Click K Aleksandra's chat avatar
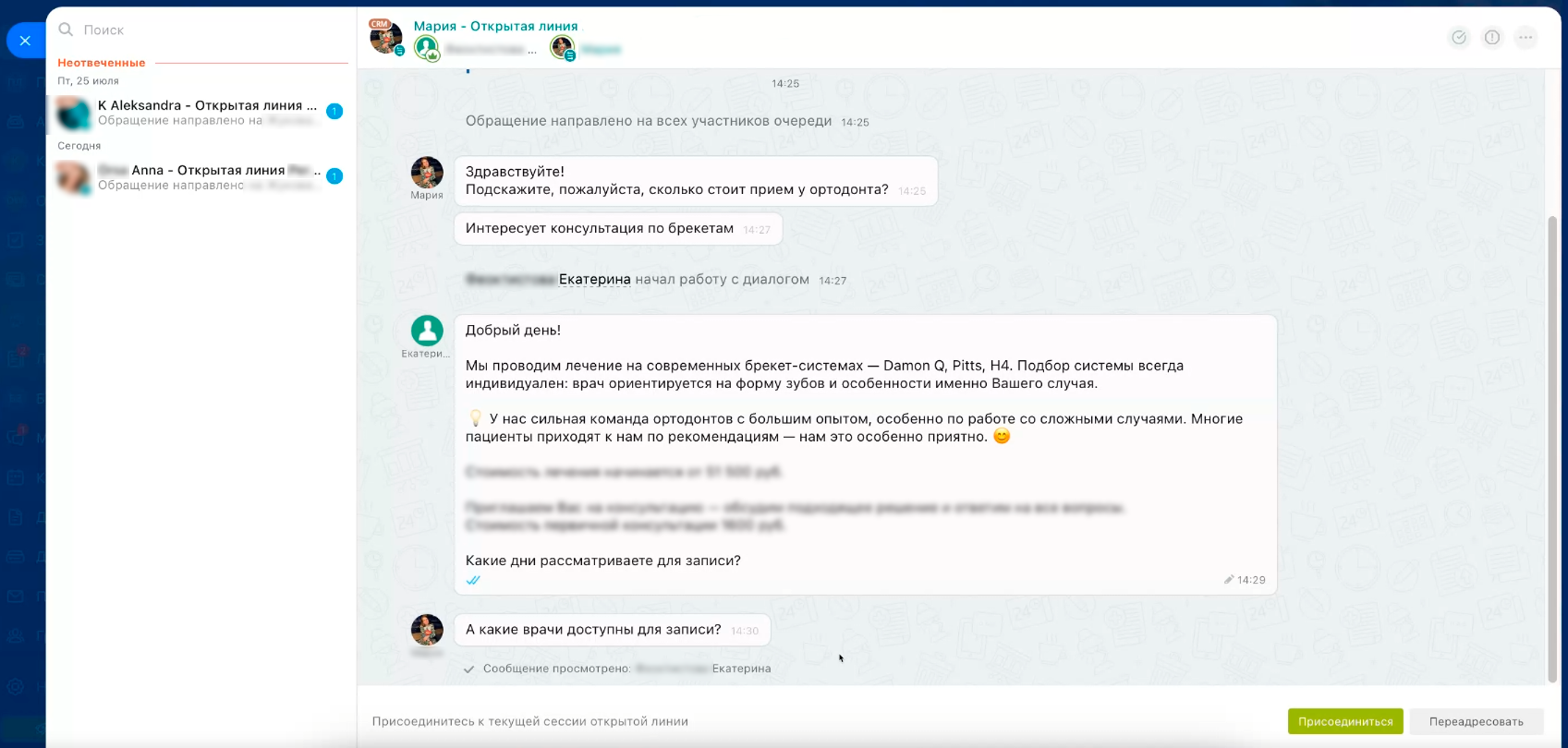Viewport: 1568px width, 748px height. (73, 113)
